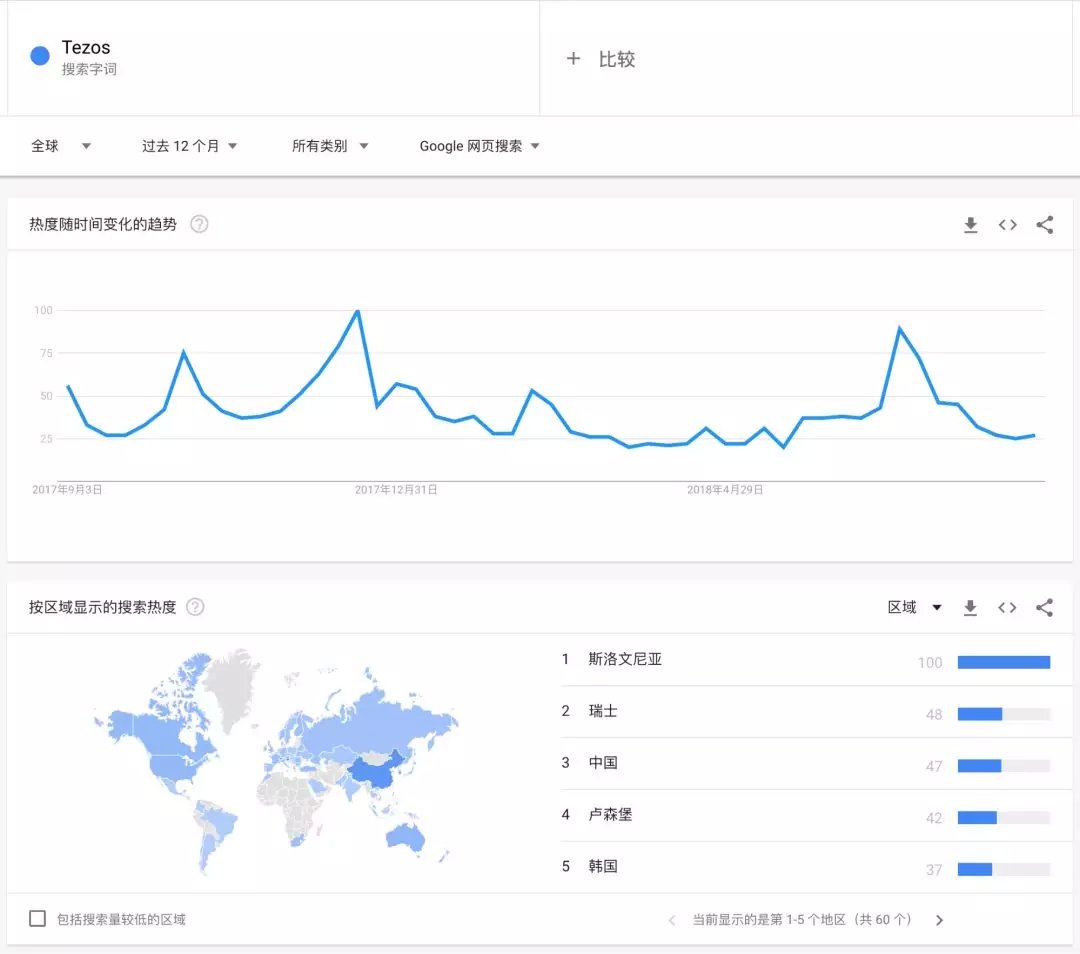Open embed code for the trend chart

[x=1008, y=225]
